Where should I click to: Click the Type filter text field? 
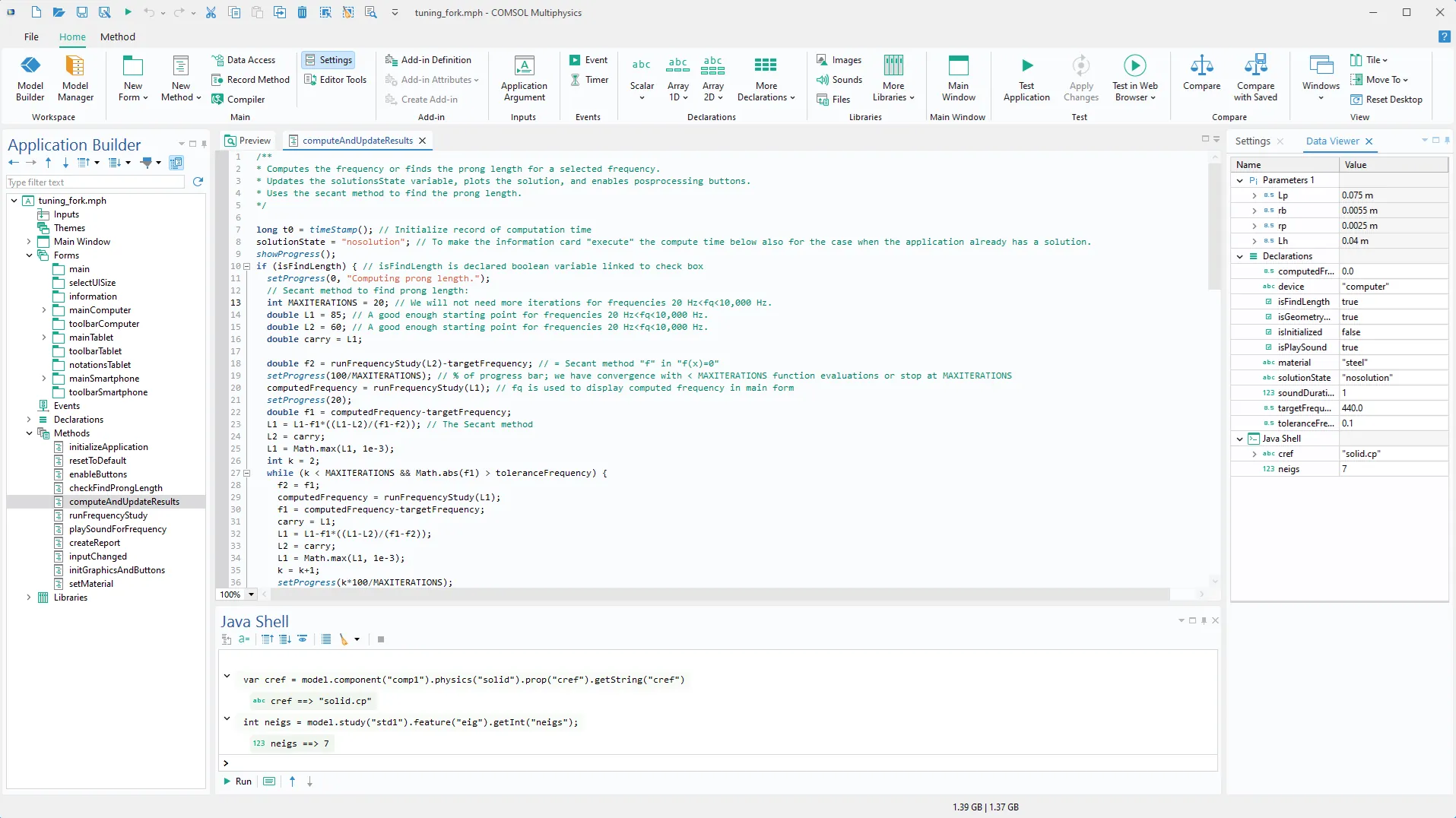tap(95, 182)
